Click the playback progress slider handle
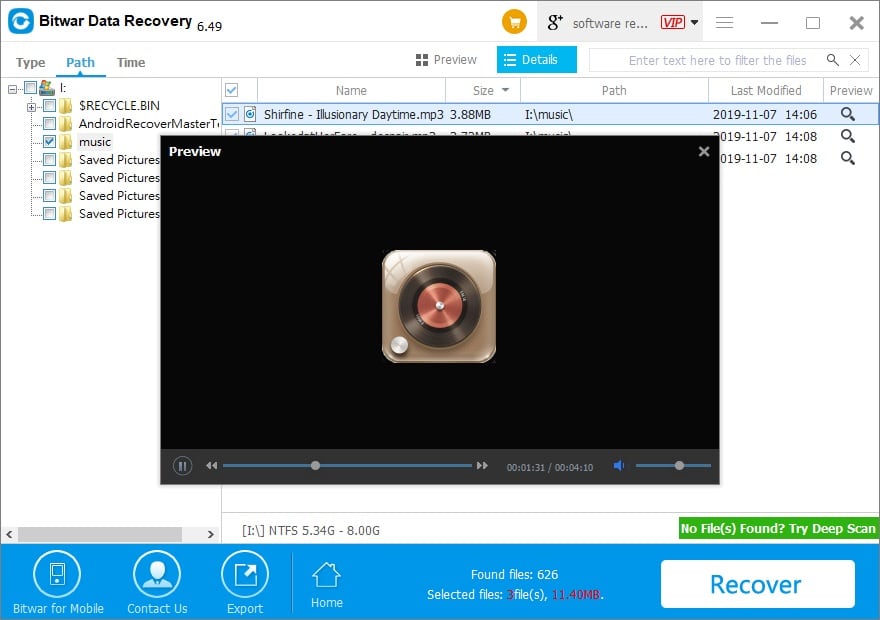 (315, 466)
